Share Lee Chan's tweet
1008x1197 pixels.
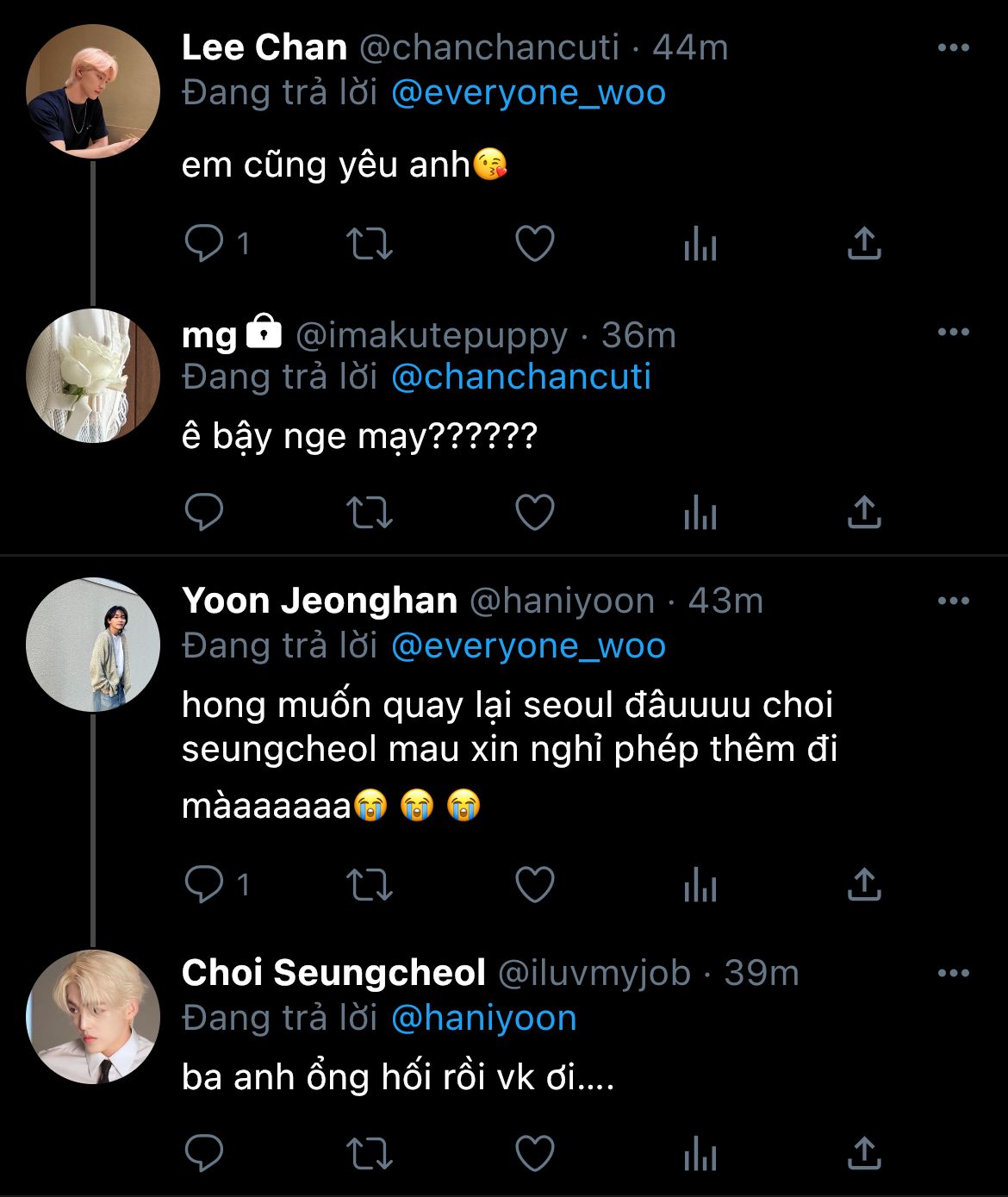(863, 244)
